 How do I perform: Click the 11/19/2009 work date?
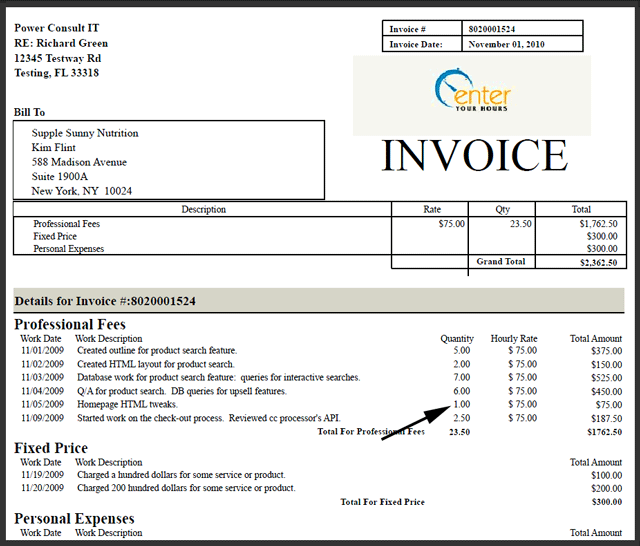point(42,475)
